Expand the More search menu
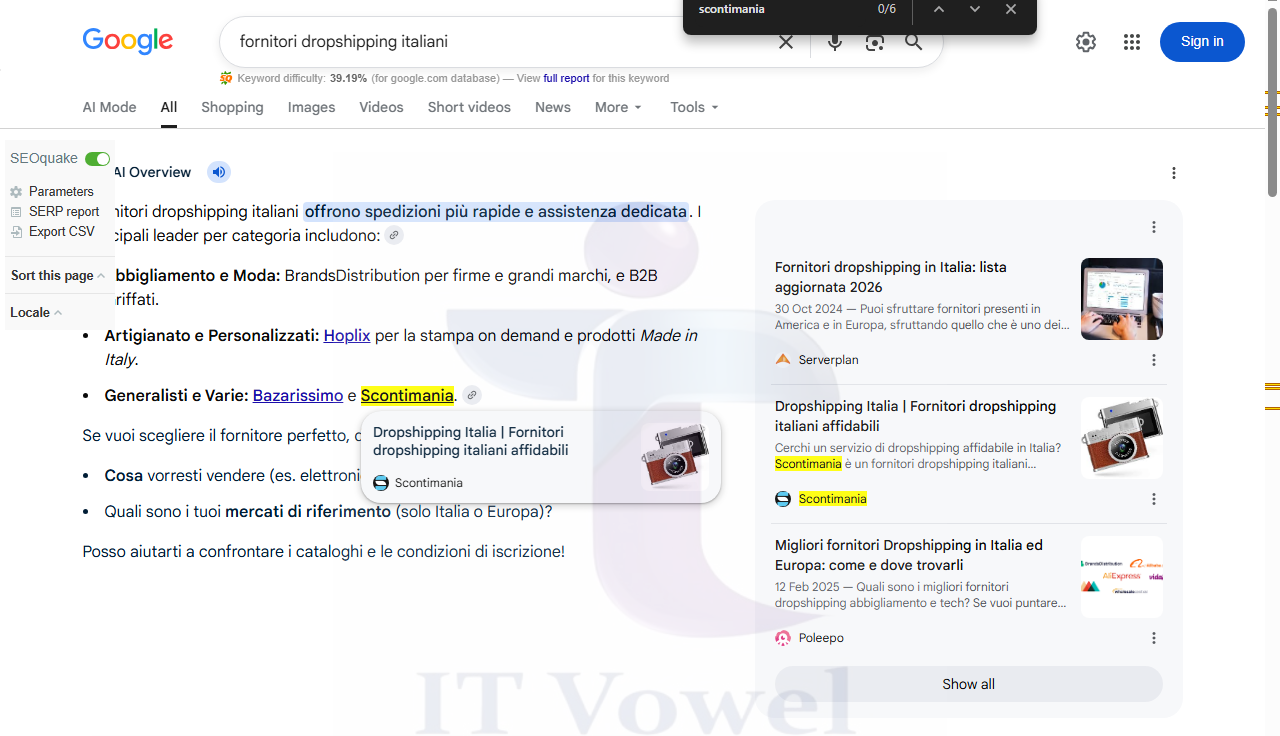The height and width of the screenshot is (736, 1280). pyautogui.click(x=618, y=107)
